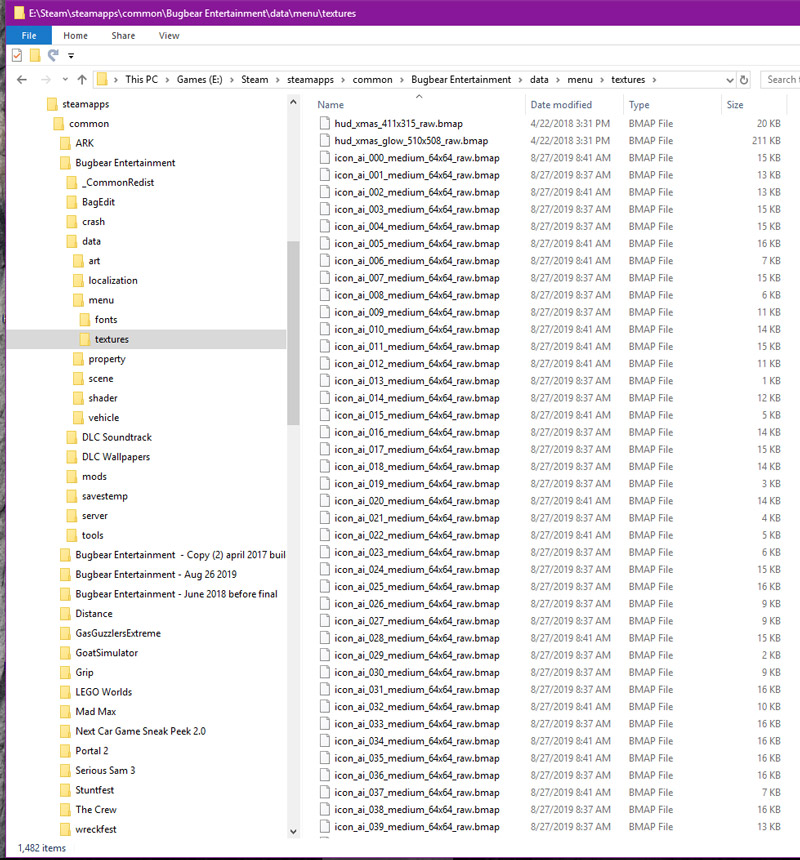
Task: Select icon_ai_000_medium_64x64_raw.bmap
Action: [x=417, y=158]
